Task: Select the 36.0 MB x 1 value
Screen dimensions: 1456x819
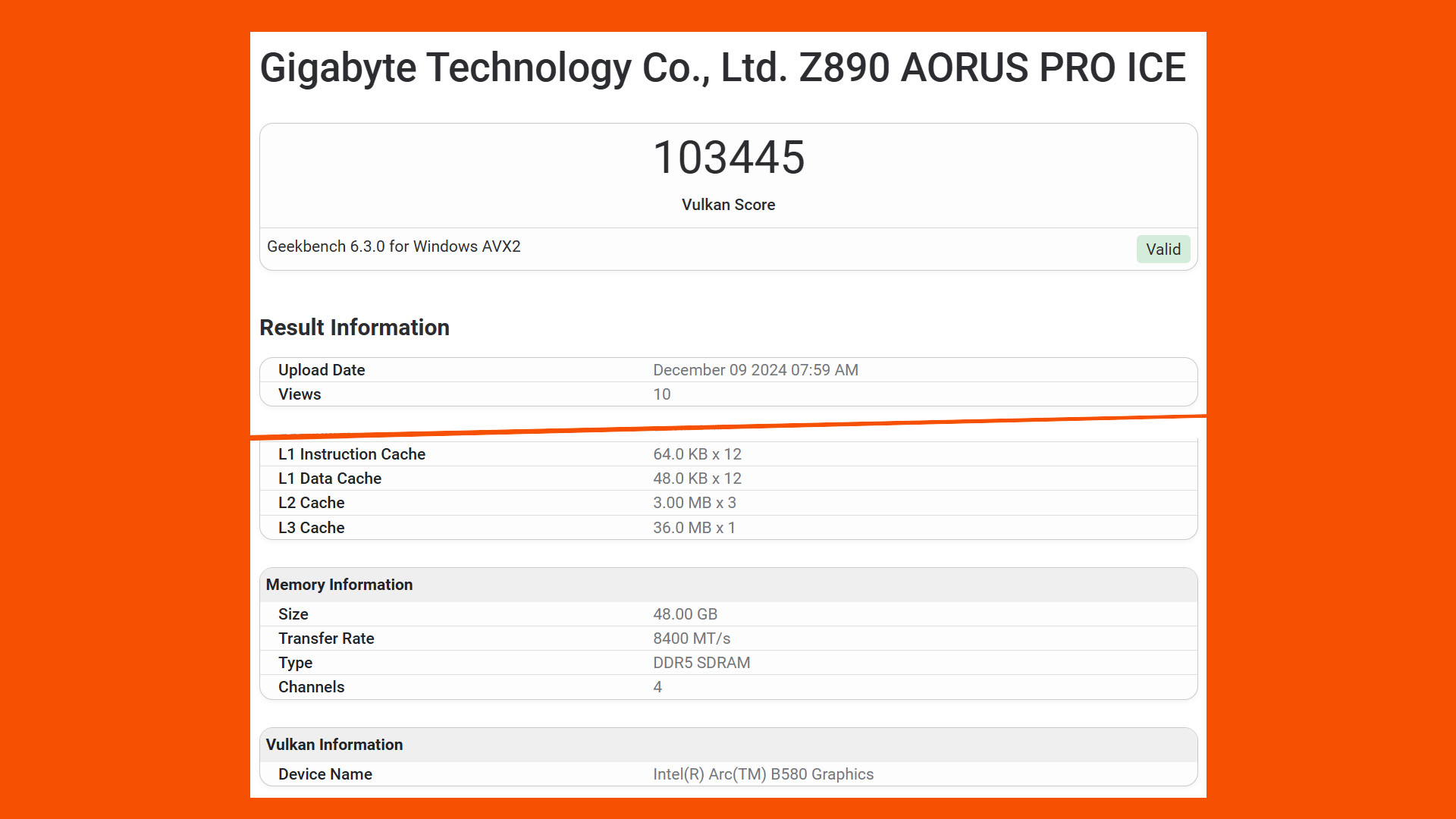Action: (x=694, y=528)
